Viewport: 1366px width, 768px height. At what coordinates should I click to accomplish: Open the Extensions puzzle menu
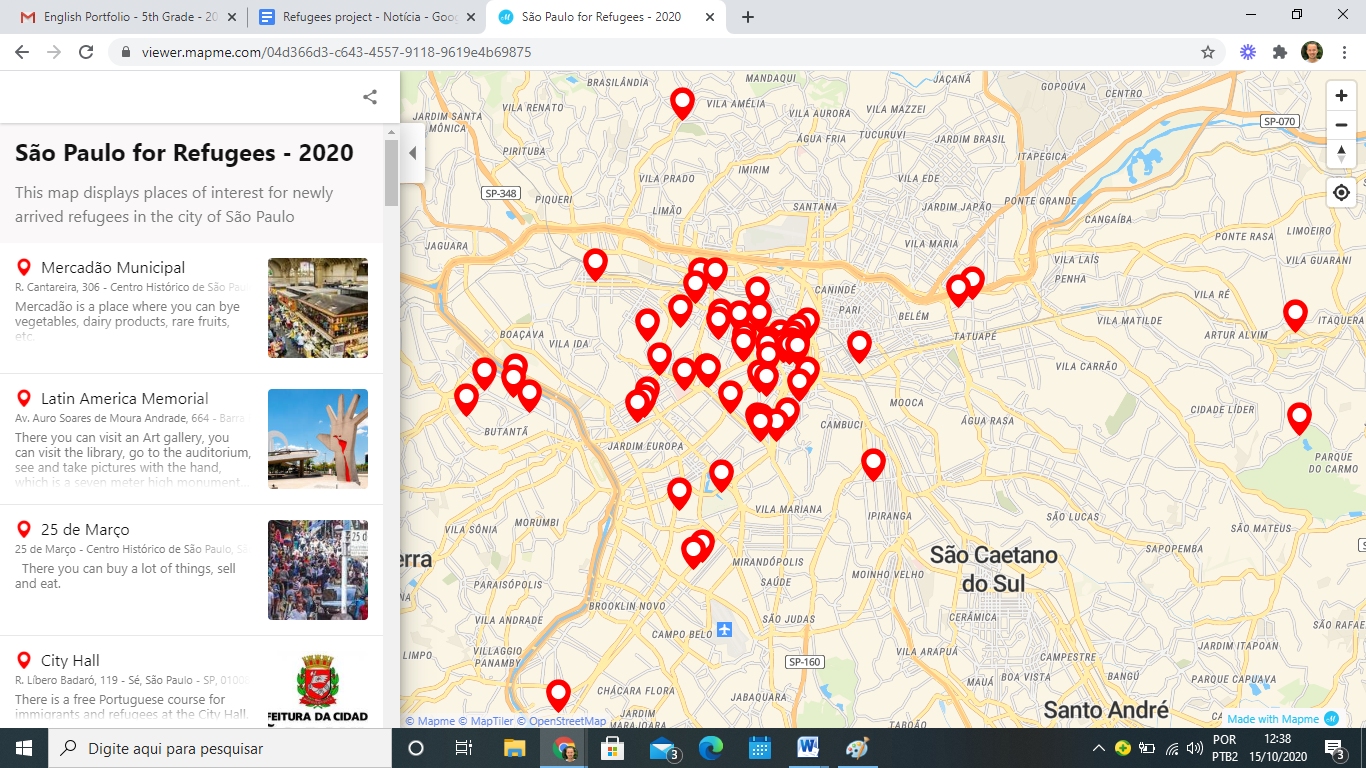[x=1280, y=52]
